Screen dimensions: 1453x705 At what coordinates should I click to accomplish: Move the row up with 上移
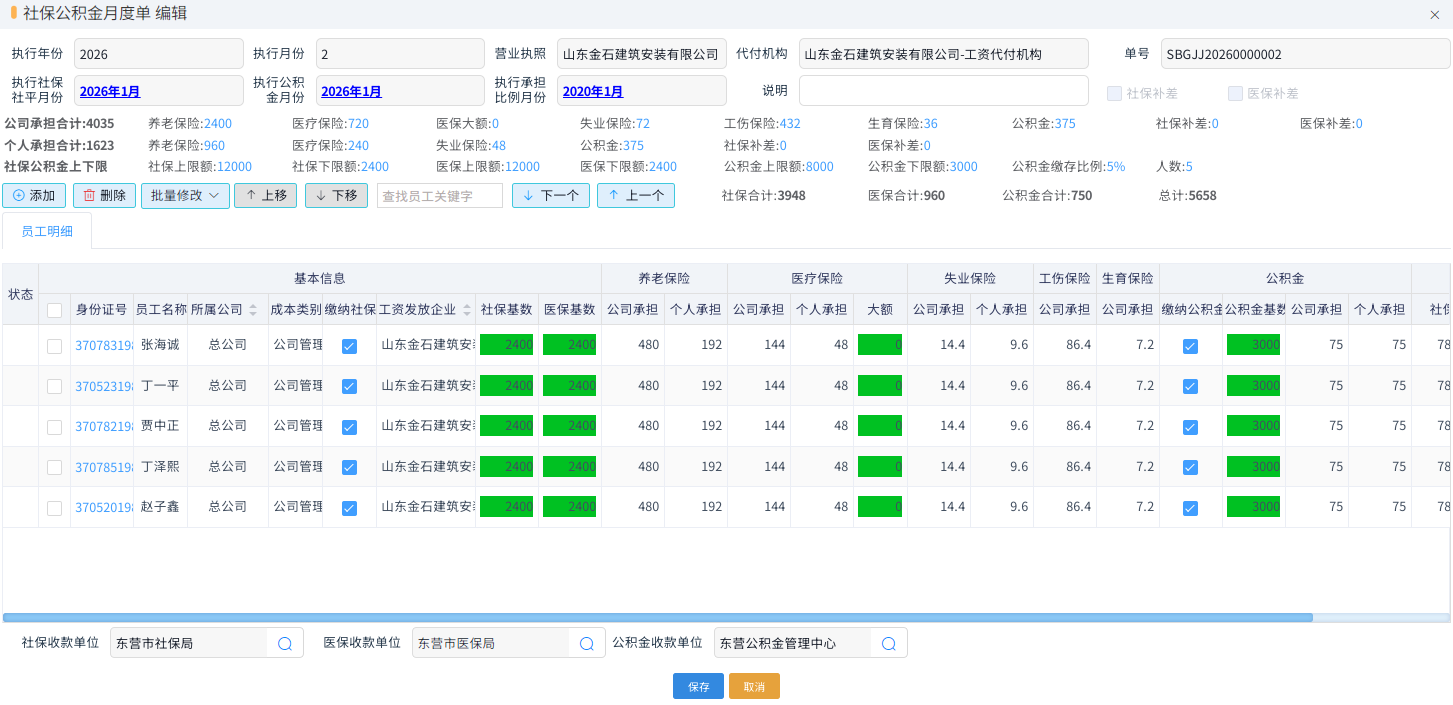[x=265, y=195]
